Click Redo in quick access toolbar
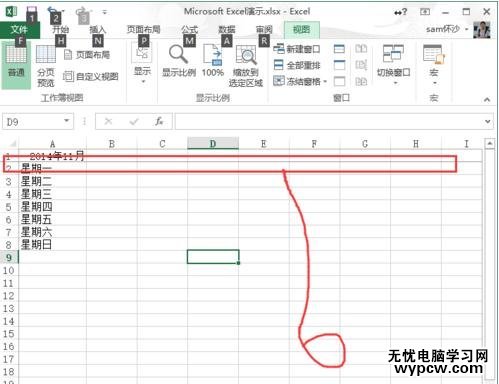Screen dimensions: 499x384 [81, 13]
